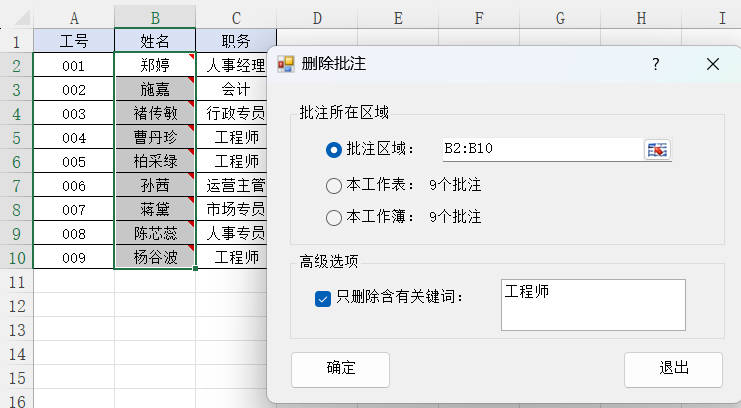Click row 12 header
The image size is (741, 408).
click(x=16, y=304)
